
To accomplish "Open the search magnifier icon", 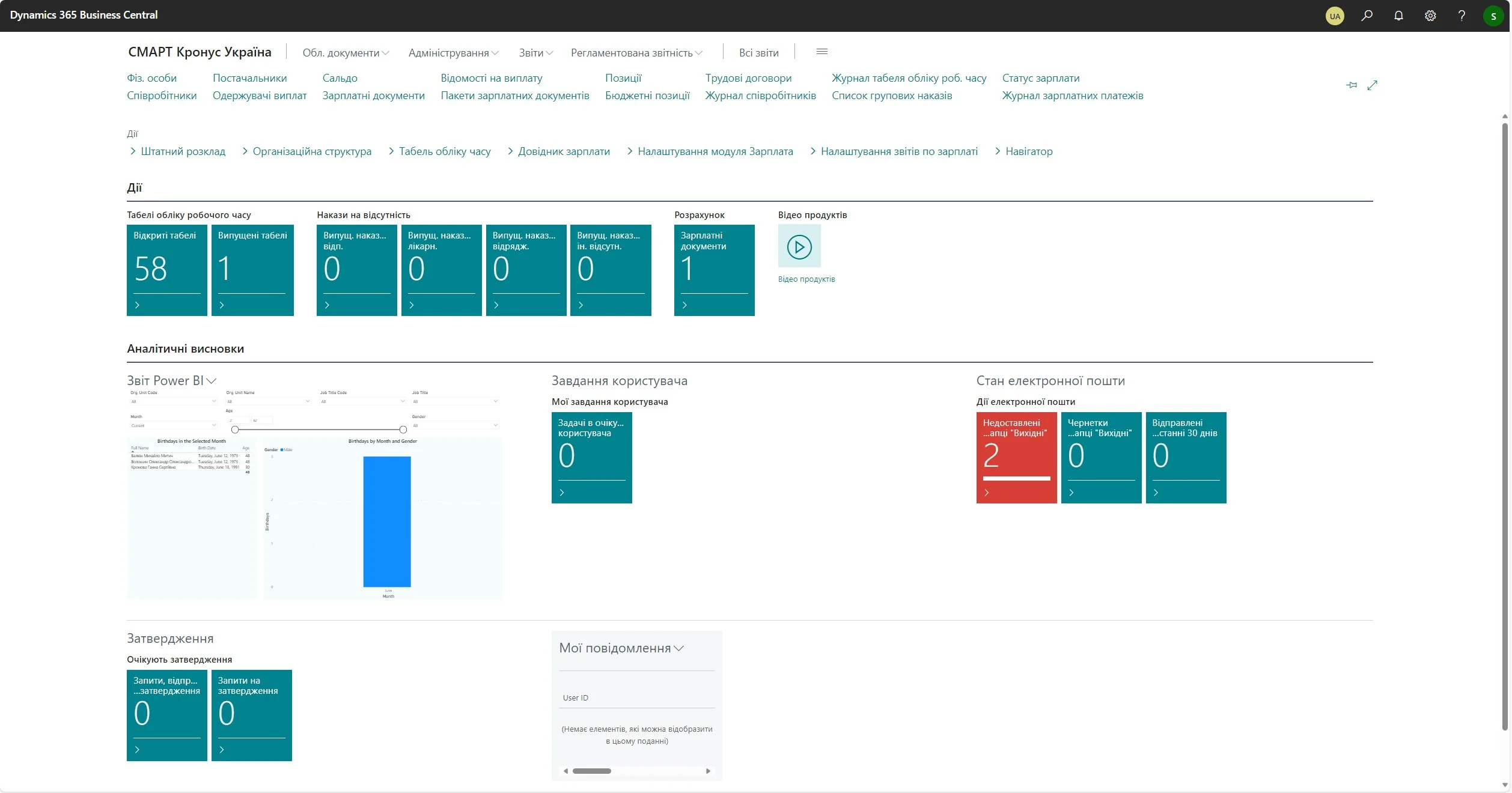I will point(1367,16).
